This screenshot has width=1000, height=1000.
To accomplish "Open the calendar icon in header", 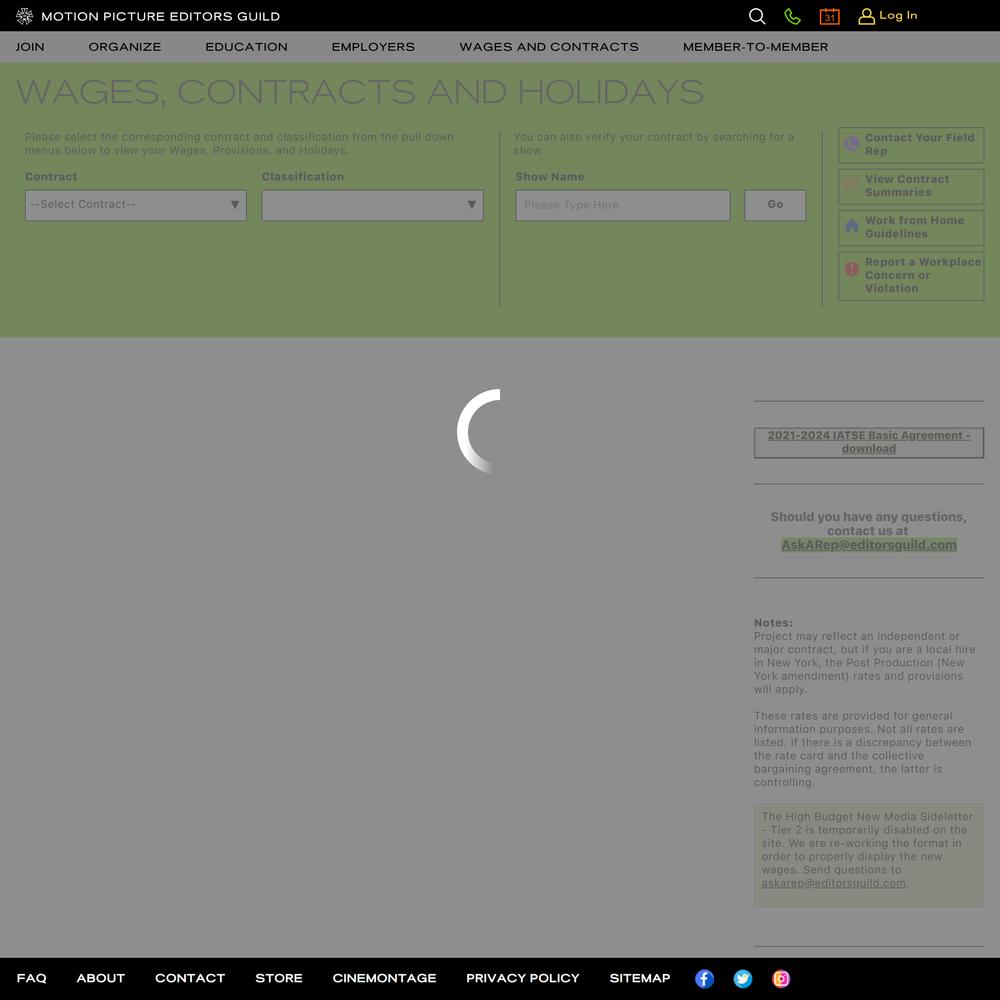I will (829, 16).
